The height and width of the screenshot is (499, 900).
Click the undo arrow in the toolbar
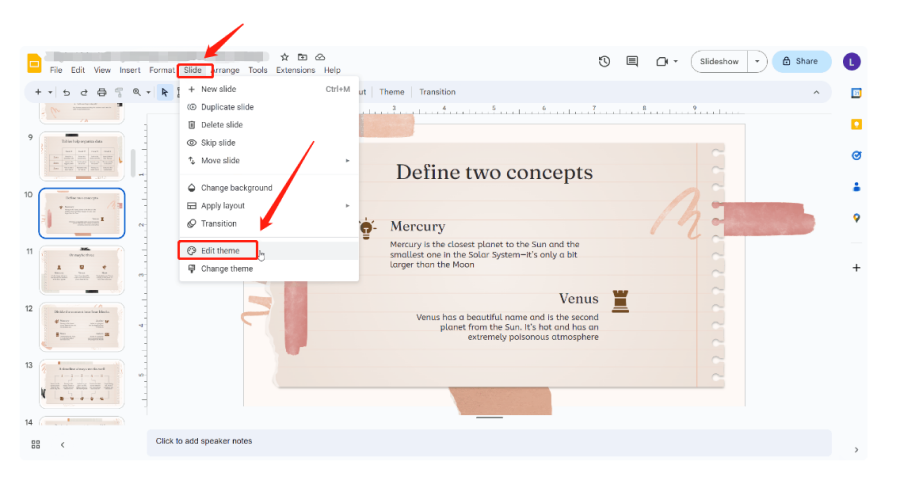66,92
